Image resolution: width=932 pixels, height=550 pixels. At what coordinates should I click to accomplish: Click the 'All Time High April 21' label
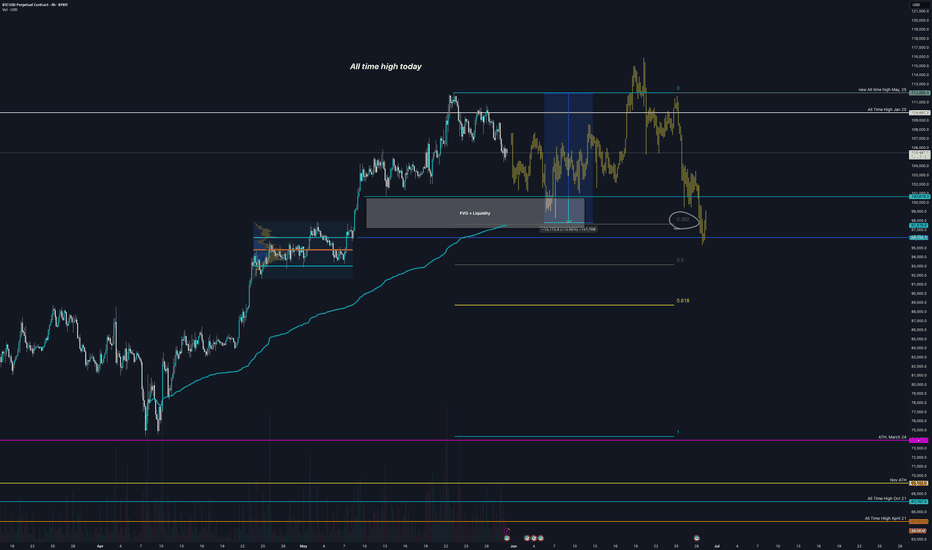point(886,518)
